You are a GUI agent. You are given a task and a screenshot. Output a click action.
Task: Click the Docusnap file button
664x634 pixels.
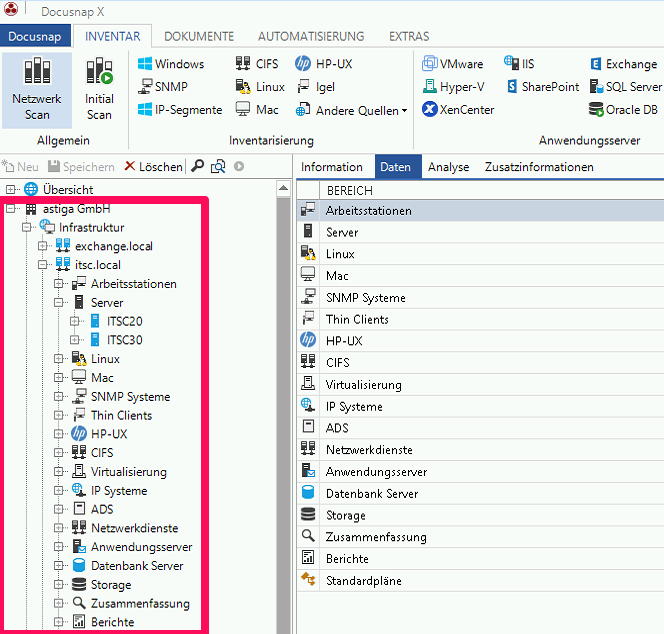click(x=35, y=36)
